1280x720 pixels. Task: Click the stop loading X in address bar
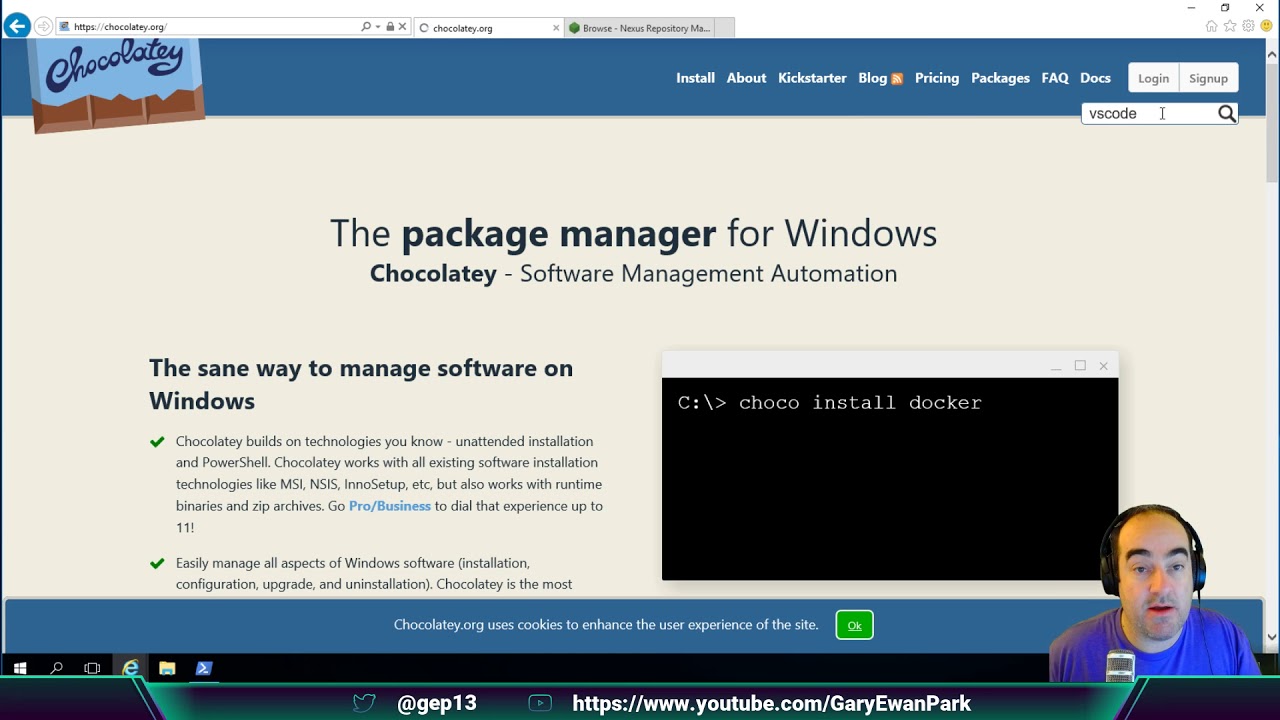(402, 27)
